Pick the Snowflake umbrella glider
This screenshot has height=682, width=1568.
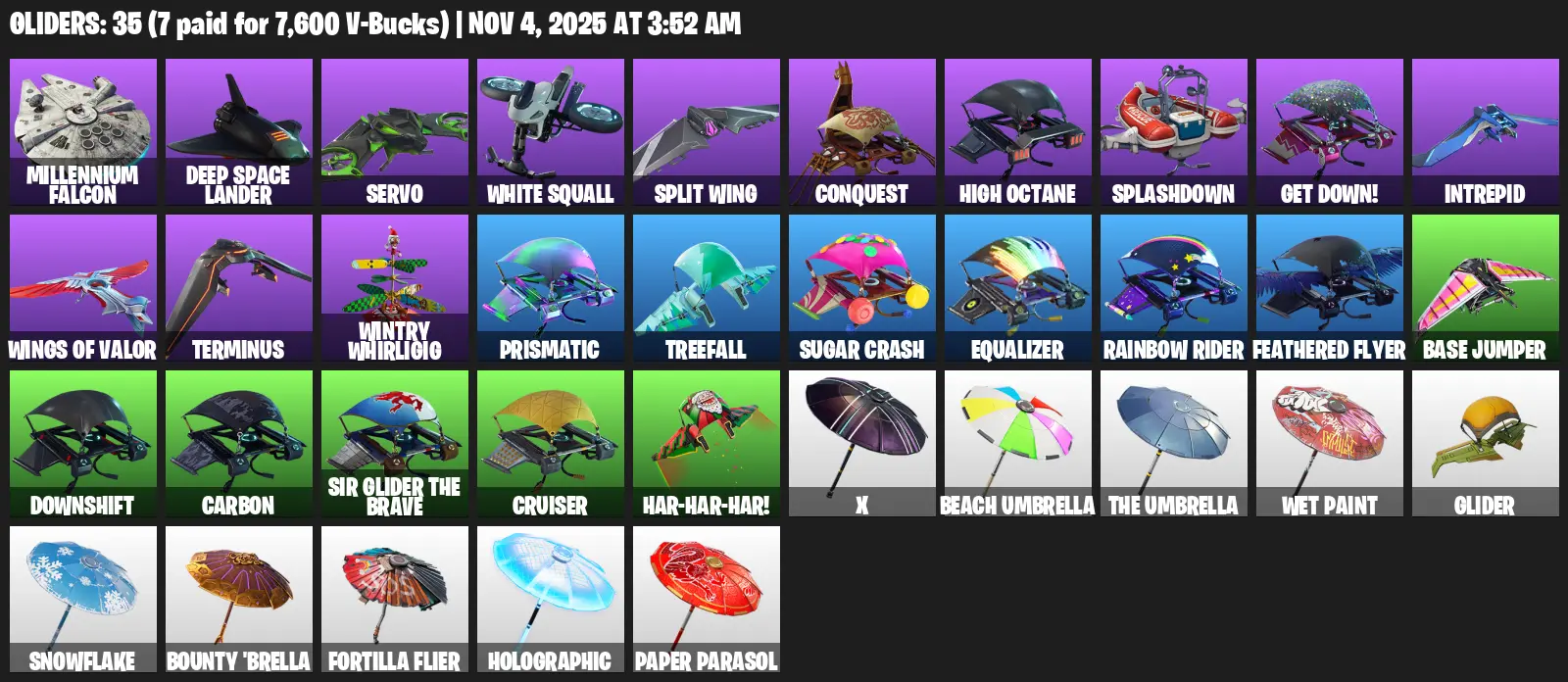click(x=83, y=600)
